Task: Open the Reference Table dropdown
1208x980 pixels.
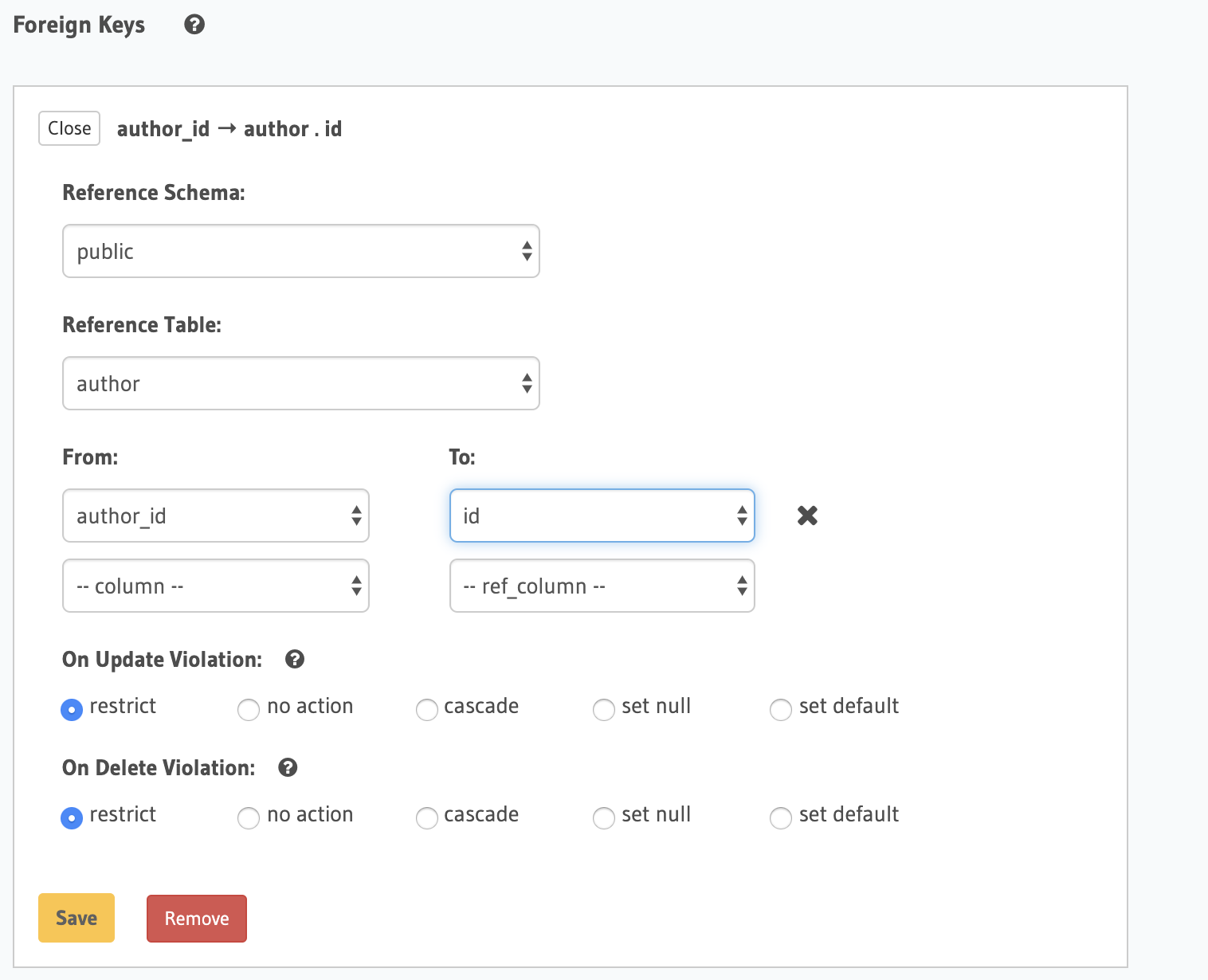Action: 300,383
